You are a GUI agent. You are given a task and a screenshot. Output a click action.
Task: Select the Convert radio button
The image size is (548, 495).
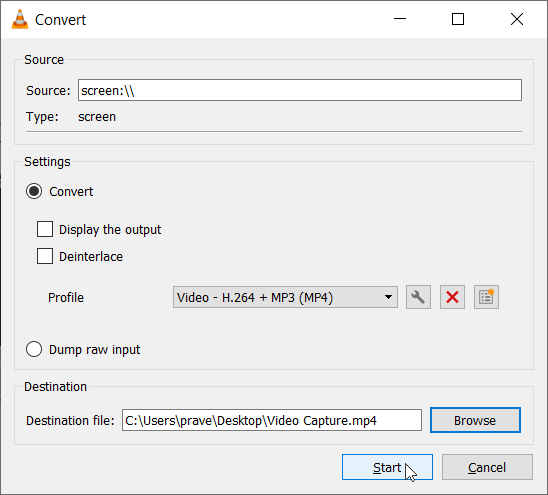pyautogui.click(x=34, y=191)
